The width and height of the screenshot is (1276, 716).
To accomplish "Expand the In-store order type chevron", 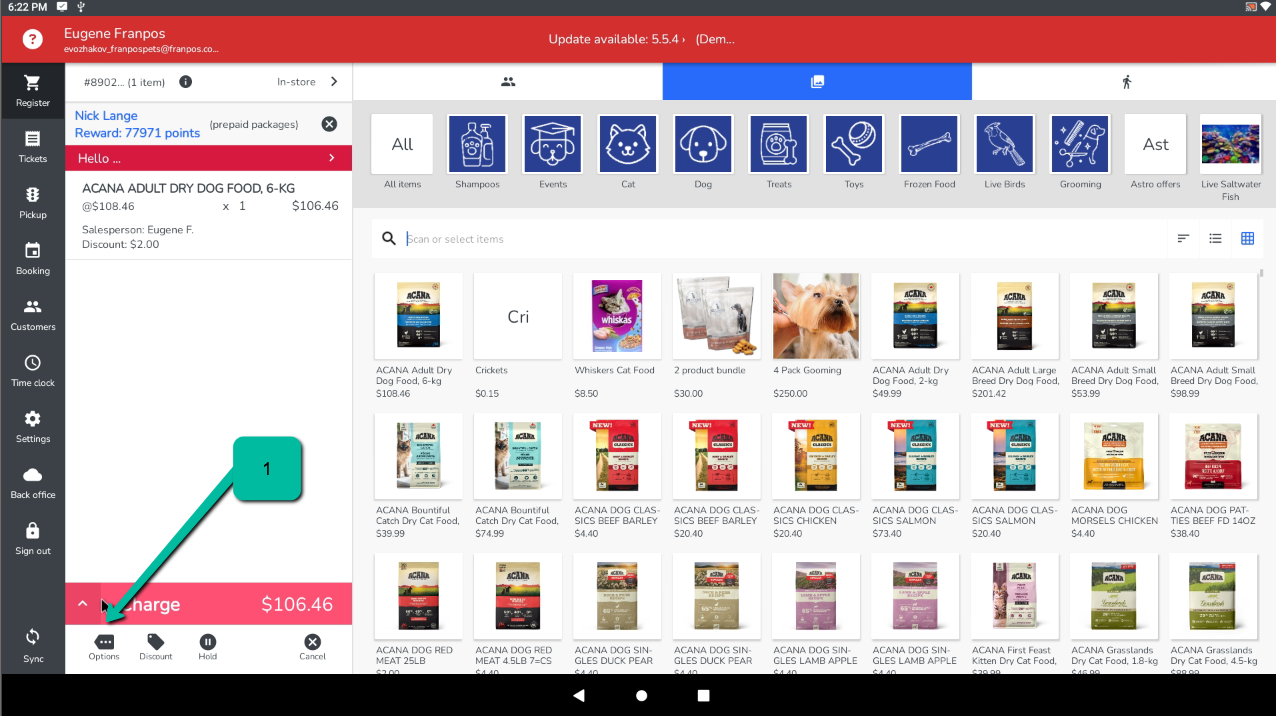I will [x=334, y=82].
